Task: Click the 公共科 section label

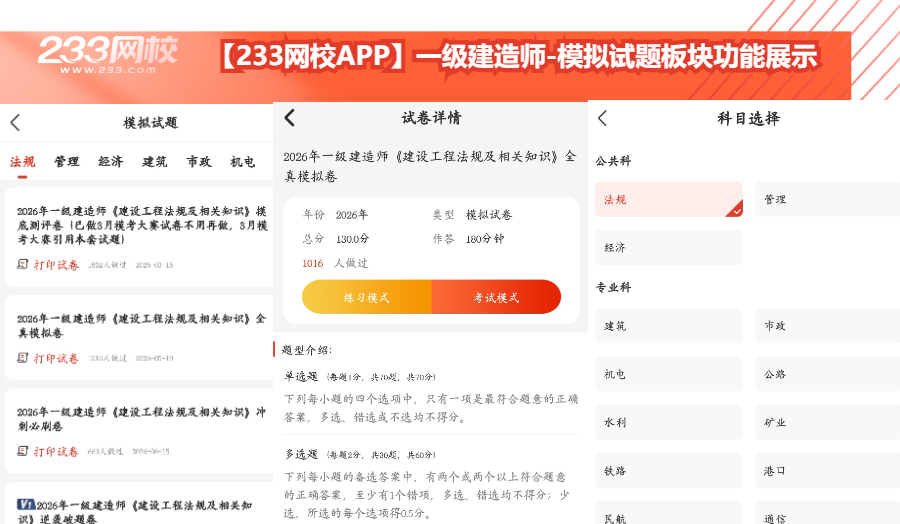Action: (x=613, y=161)
